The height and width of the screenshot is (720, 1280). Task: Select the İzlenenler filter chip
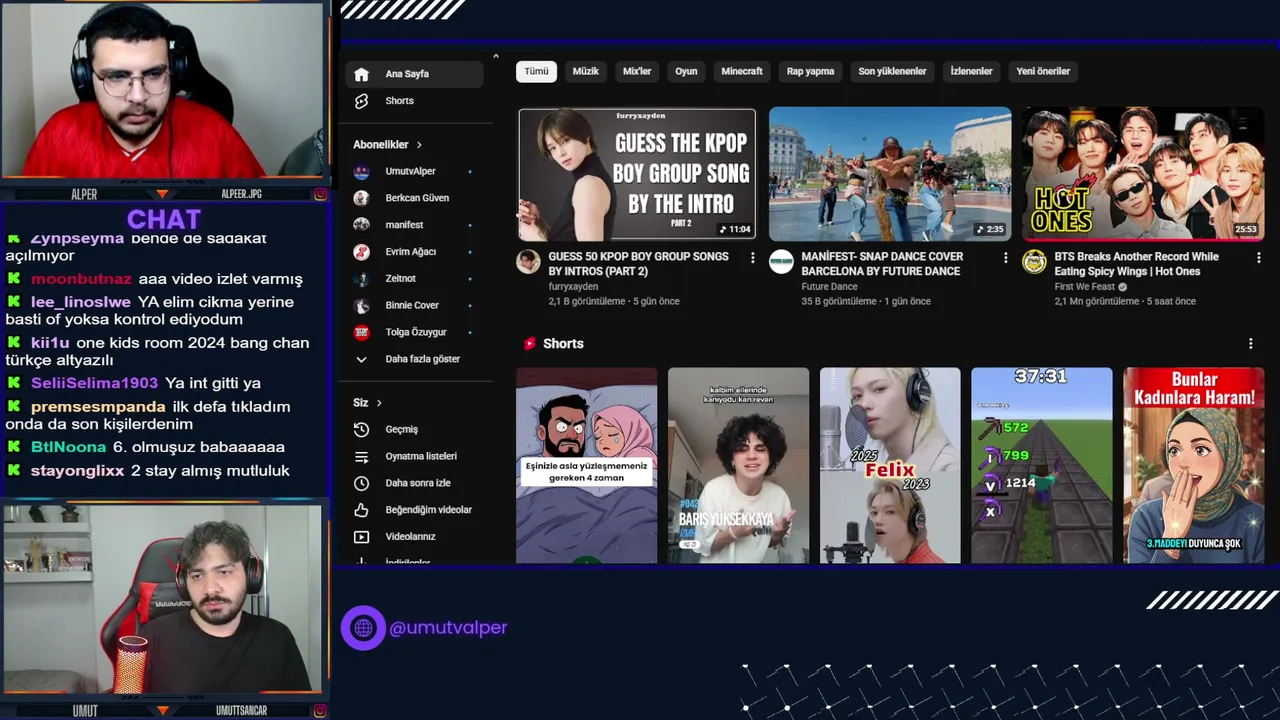coord(971,72)
